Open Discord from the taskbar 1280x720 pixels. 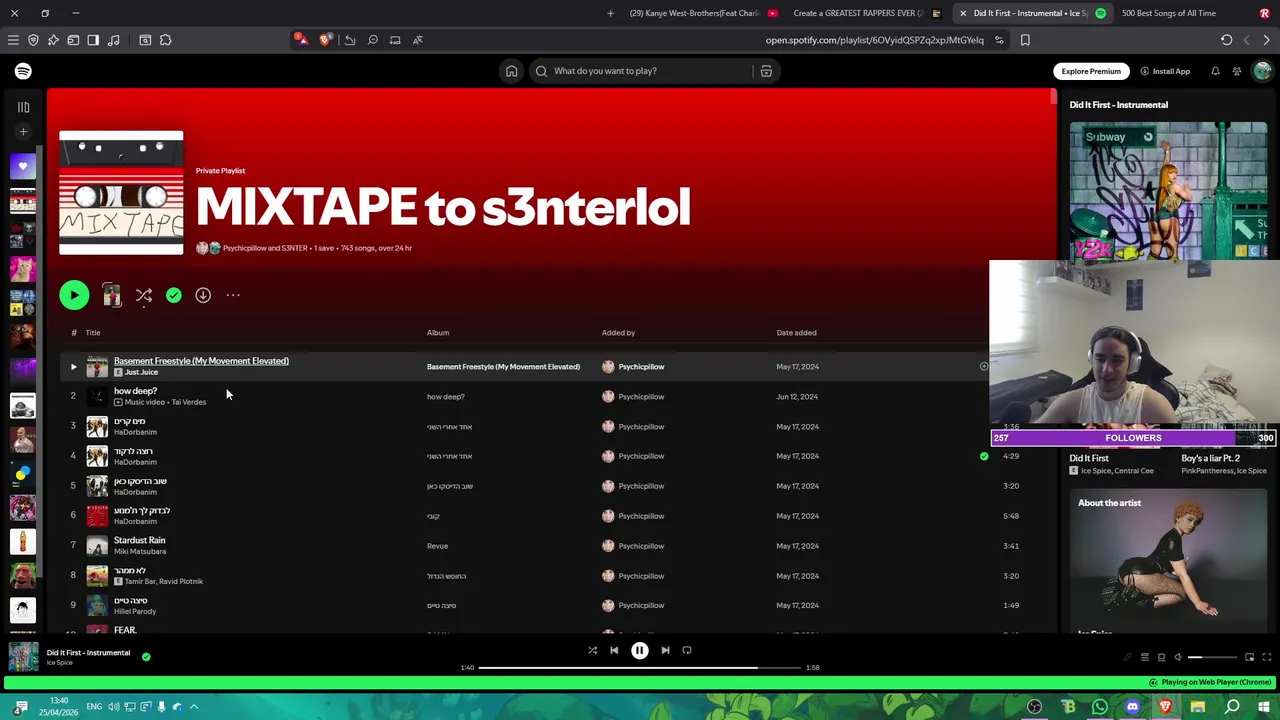click(x=1132, y=707)
